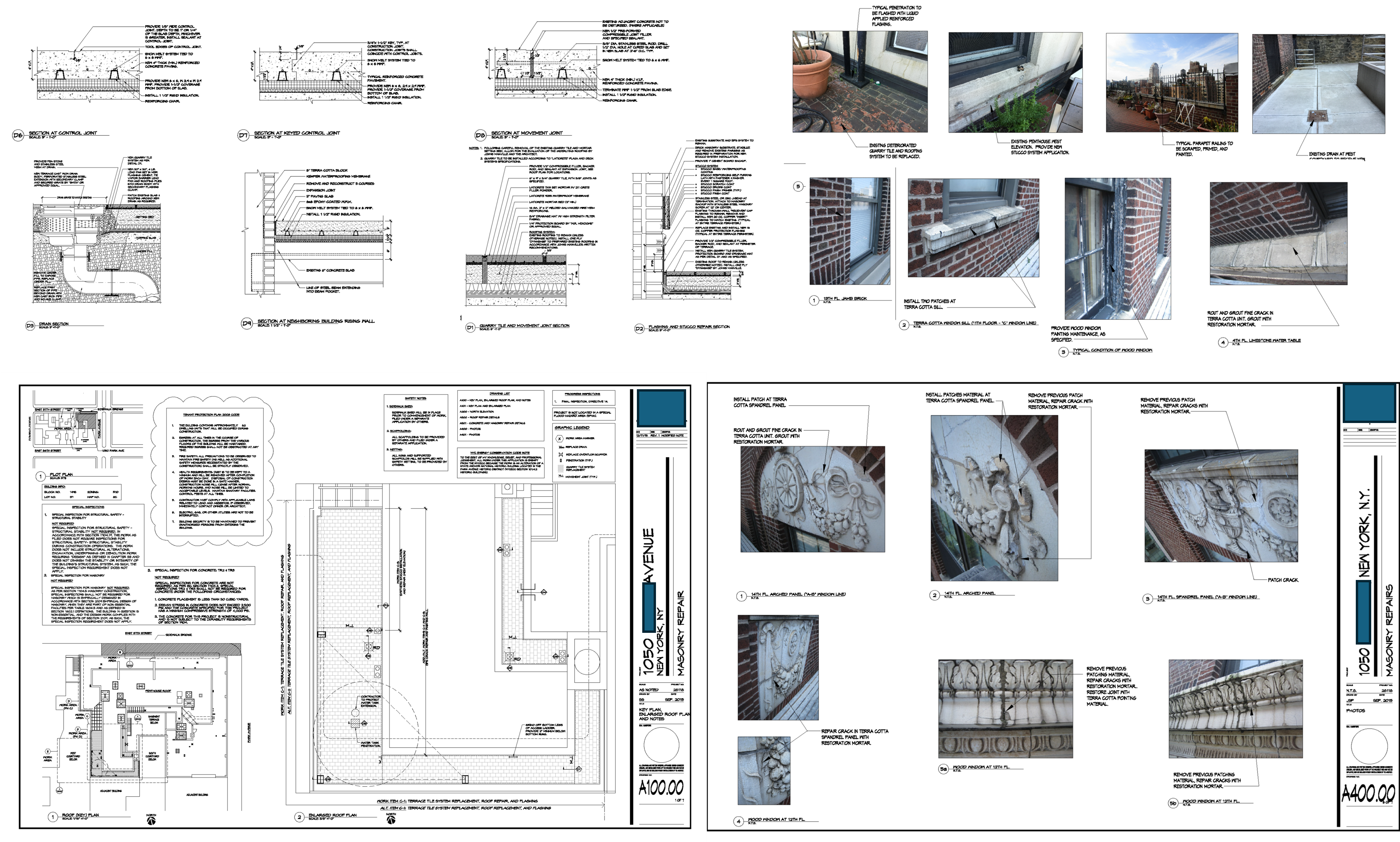Click the Graphic Legend heading
Screen dimensions: 1400x842
[572, 428]
